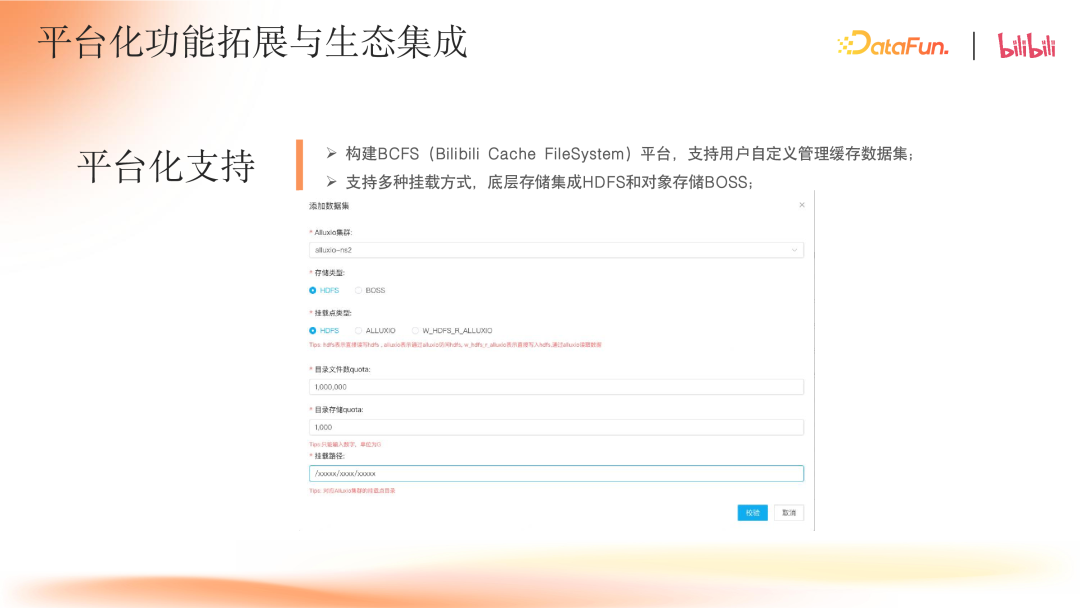The image size is (1080, 608).
Task: Focus the 挂载路径 path input field
Action: 556,474
